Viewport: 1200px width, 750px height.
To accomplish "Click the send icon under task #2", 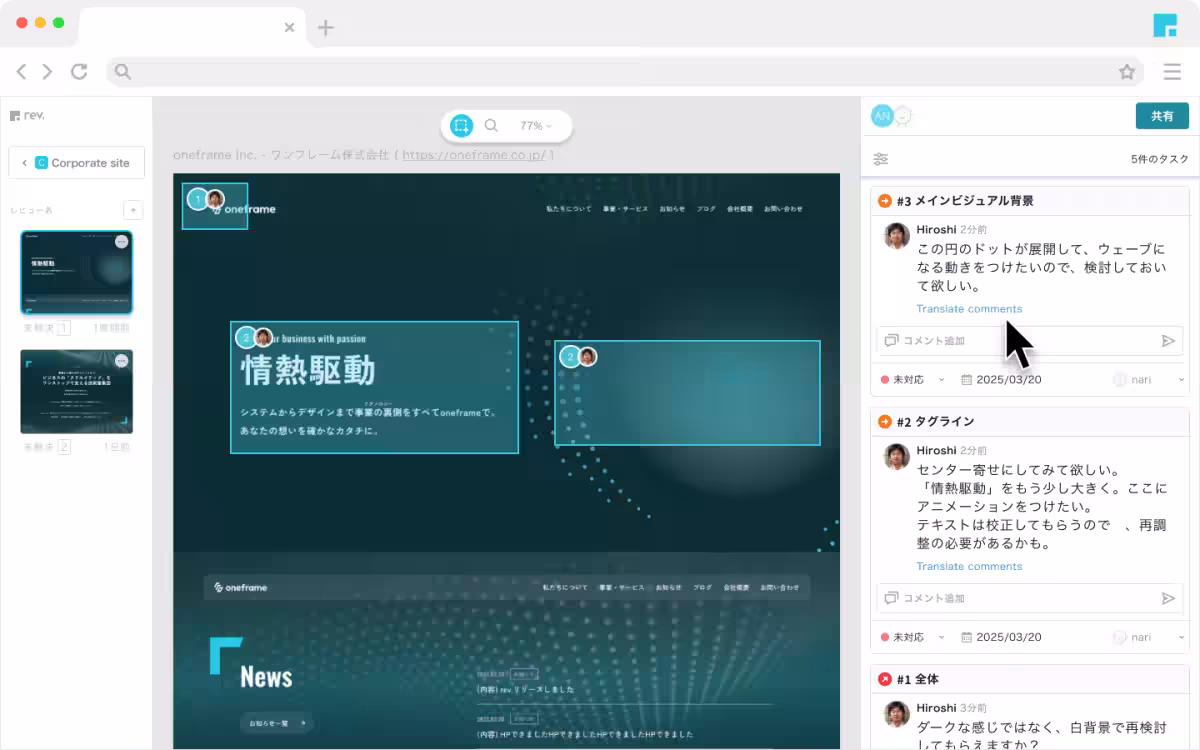I will 1167,598.
